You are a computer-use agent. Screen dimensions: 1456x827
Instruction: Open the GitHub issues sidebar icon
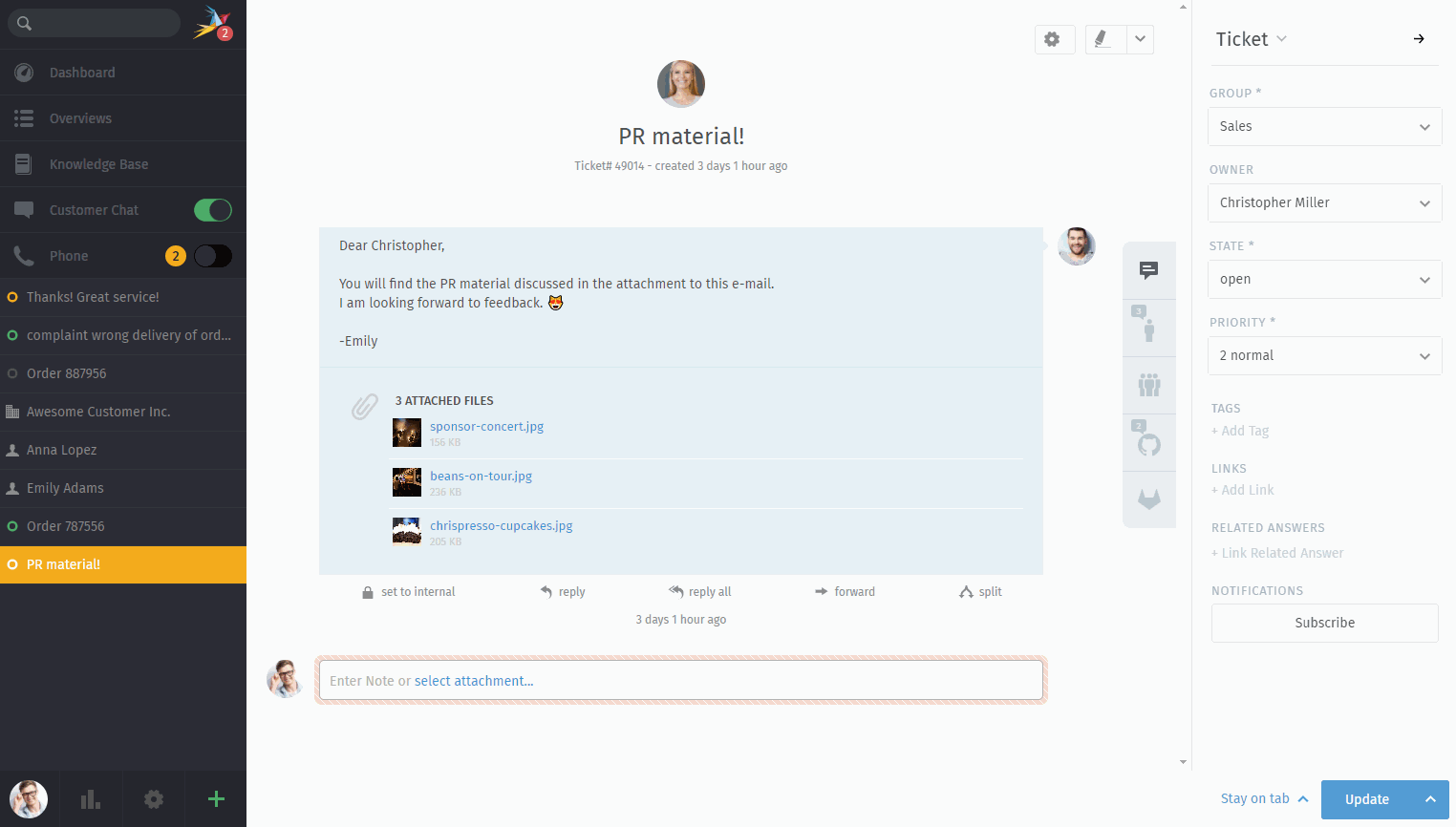click(1148, 443)
